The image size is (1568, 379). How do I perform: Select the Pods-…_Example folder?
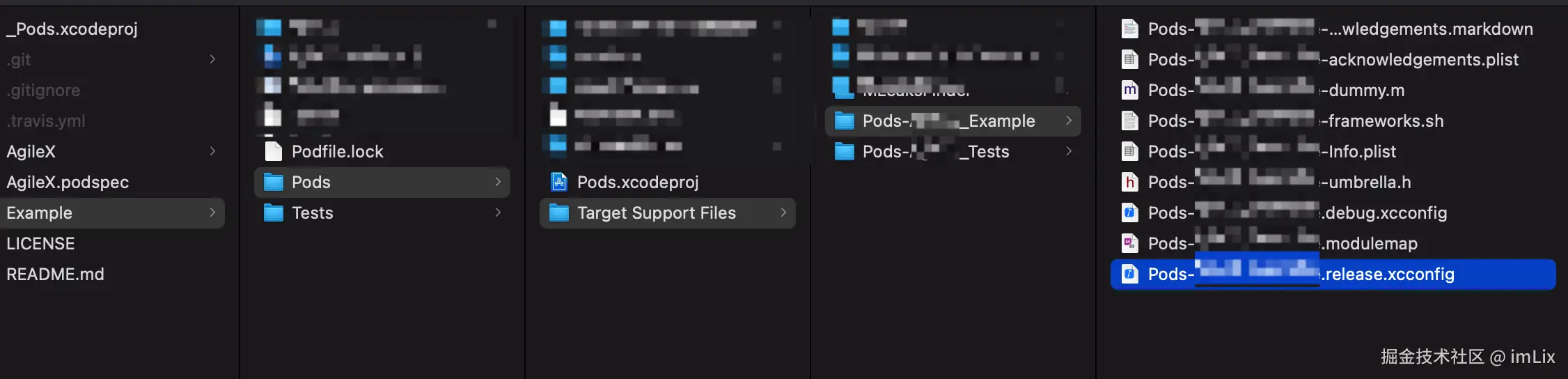pos(952,121)
